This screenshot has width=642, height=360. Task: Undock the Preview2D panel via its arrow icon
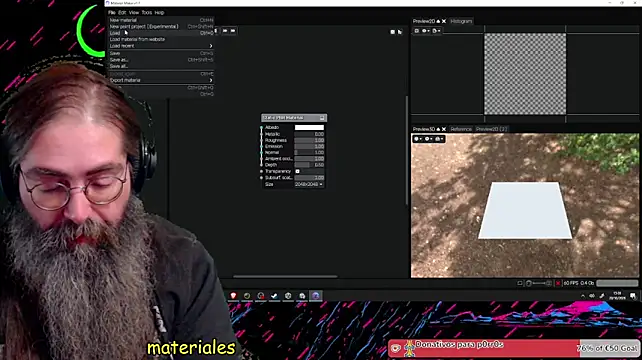[x=438, y=21]
